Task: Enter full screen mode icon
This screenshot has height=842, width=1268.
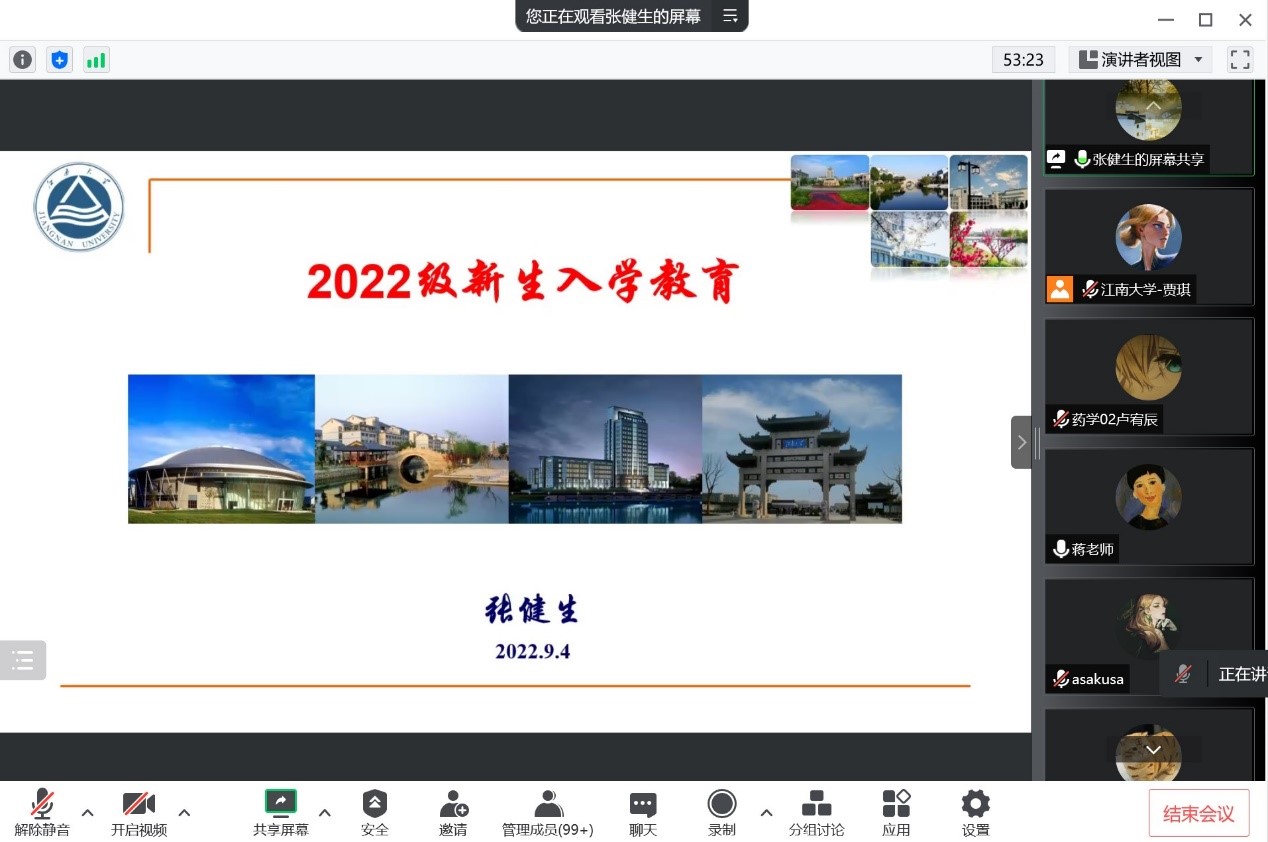Action: coord(1240,60)
